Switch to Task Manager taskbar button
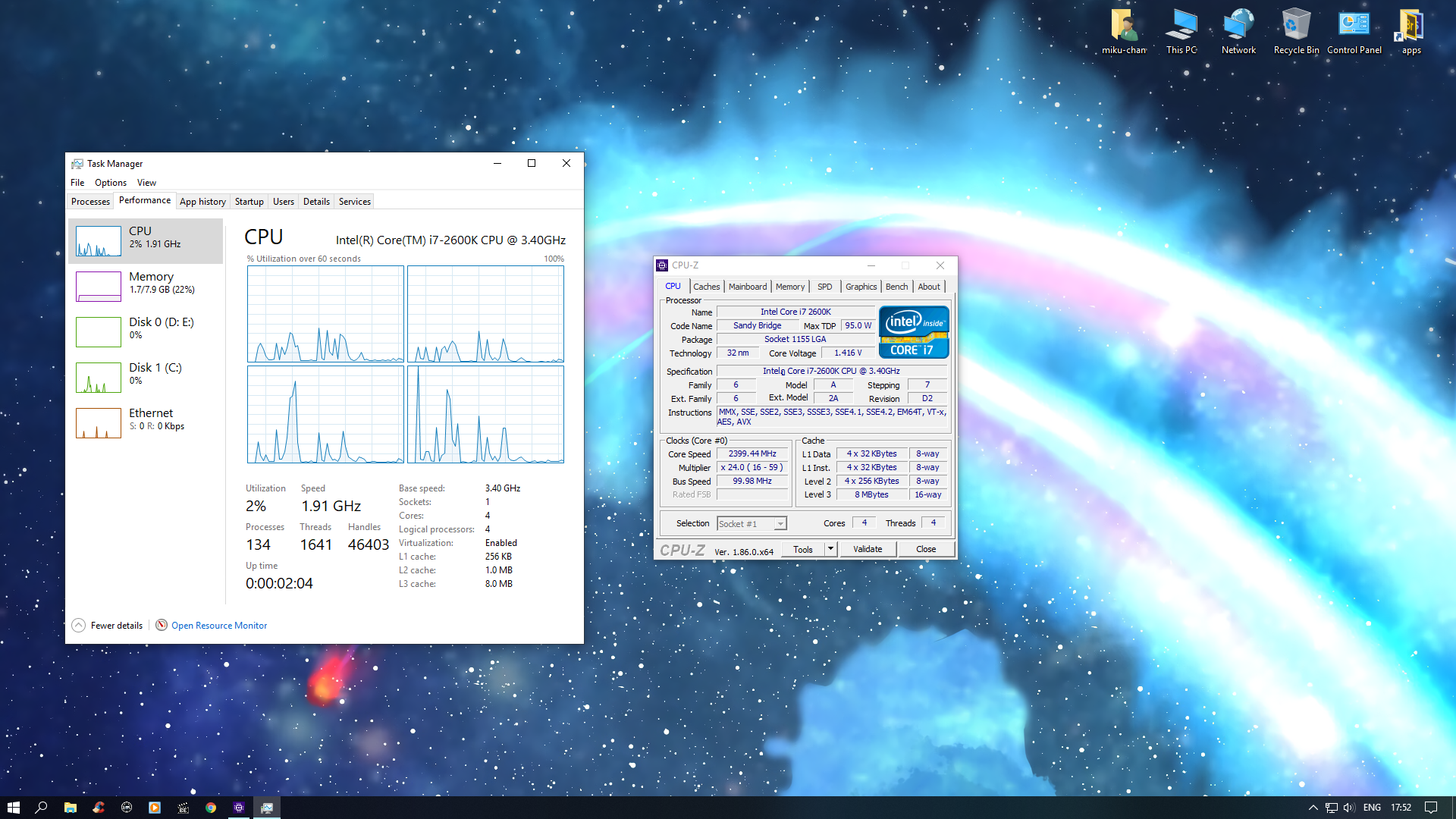Viewport: 1456px width, 819px height. point(267,808)
